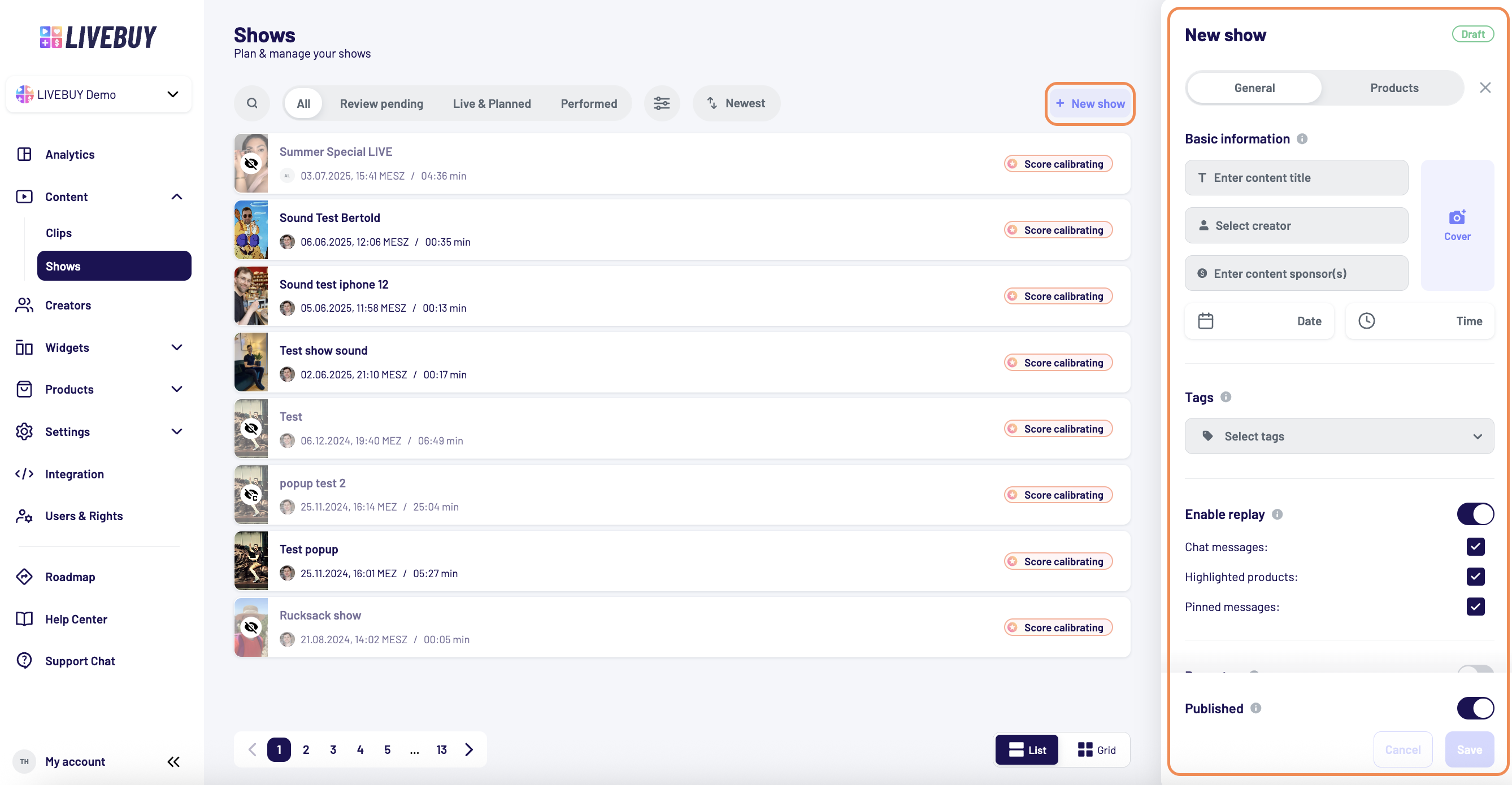Image resolution: width=1512 pixels, height=785 pixels.
Task: Click the Cancel button
Action: 1402,749
